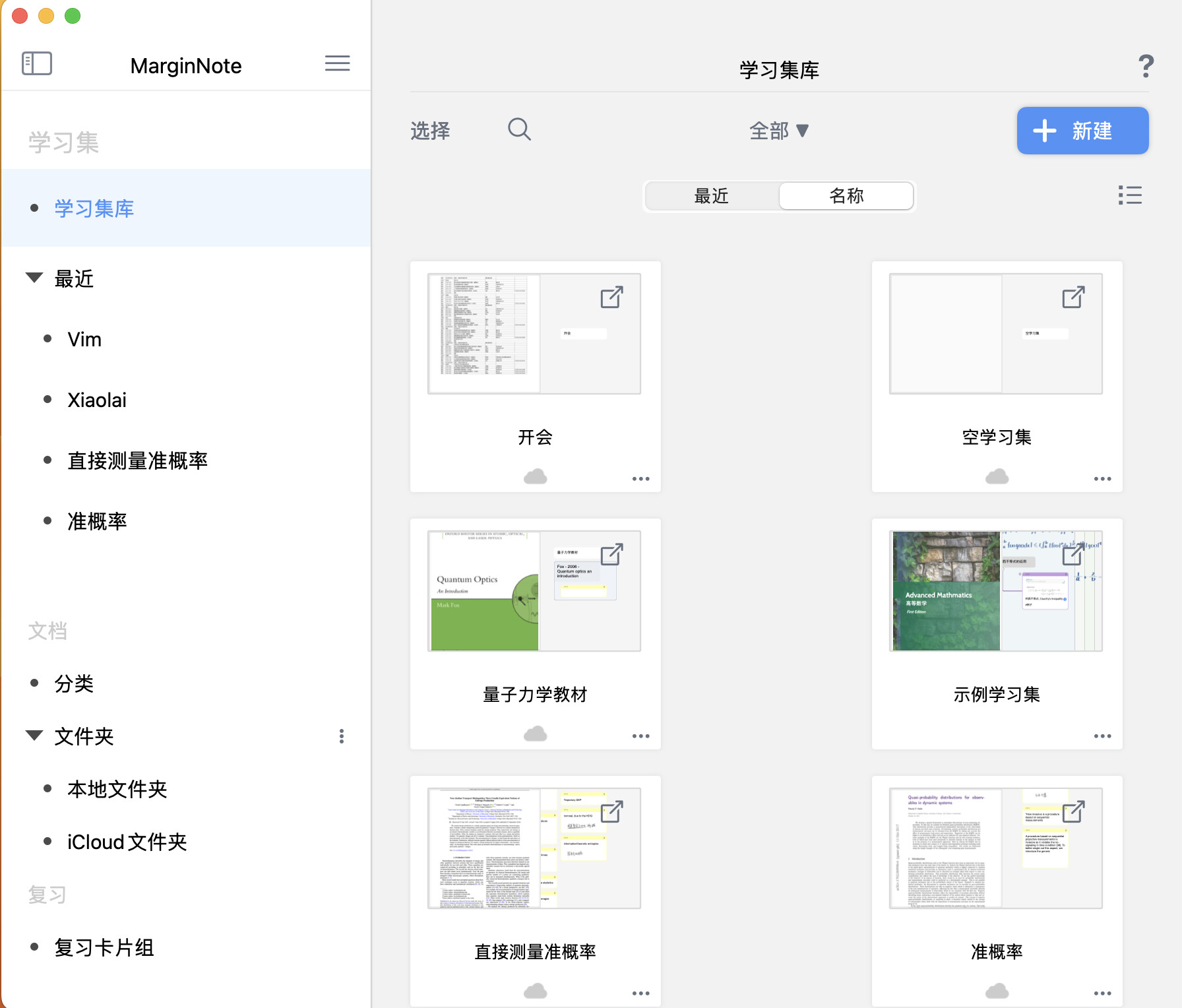Open the Advanced Mathmatics notebook thumbnail
Viewport: 1182px width, 1008px height.
[996, 591]
